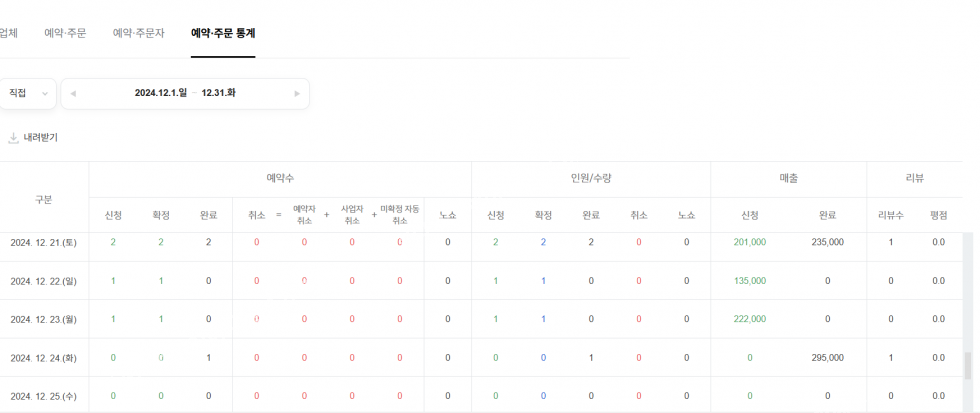Click the 미확정 자동 취소 column header

tap(400, 215)
